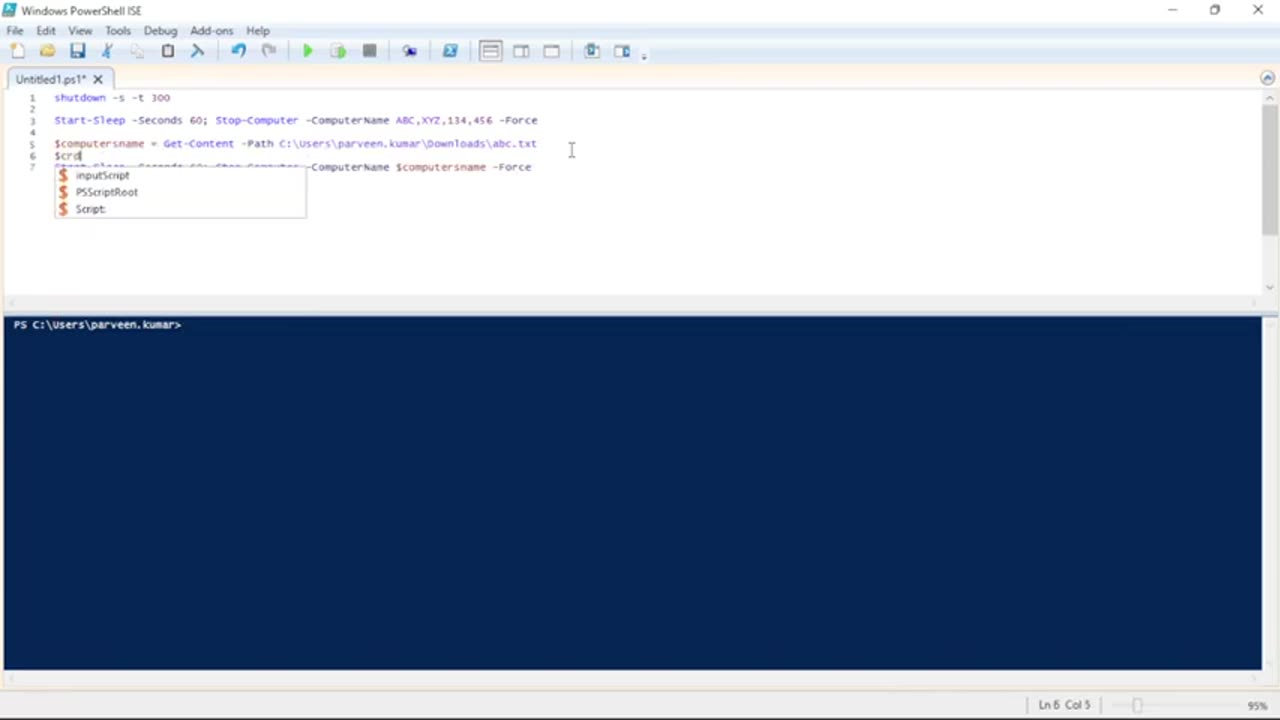The image size is (1280, 720).
Task: Click the PS console prompt line
Action: coord(97,325)
